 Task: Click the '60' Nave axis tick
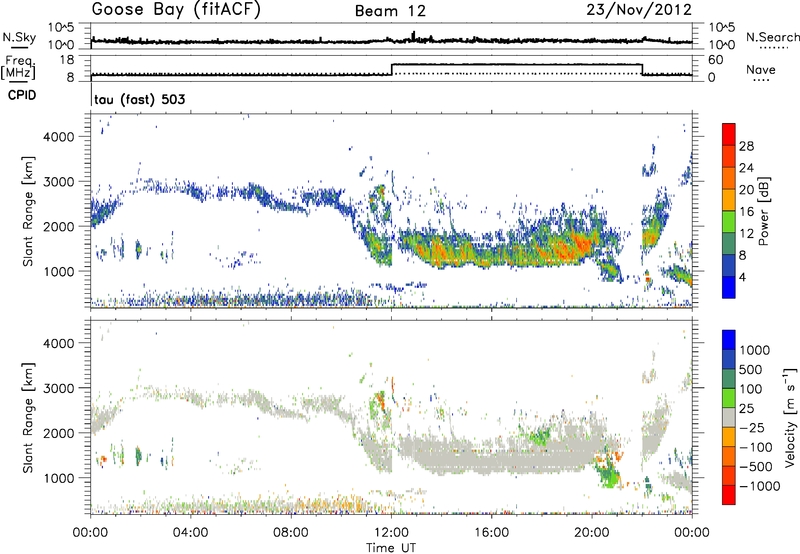715,60
